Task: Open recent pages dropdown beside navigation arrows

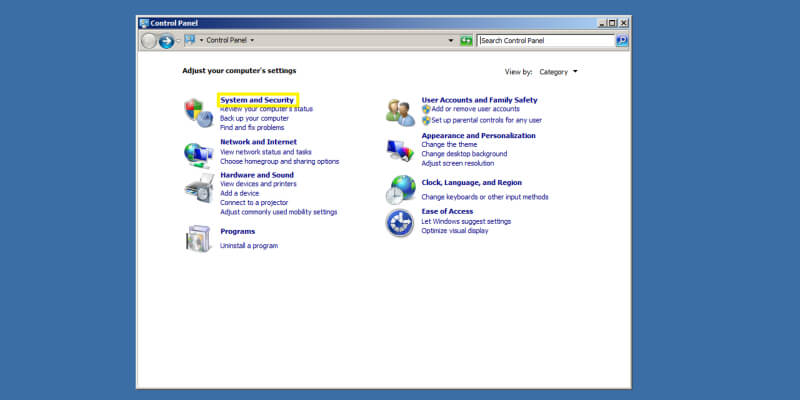Action: [x=178, y=41]
